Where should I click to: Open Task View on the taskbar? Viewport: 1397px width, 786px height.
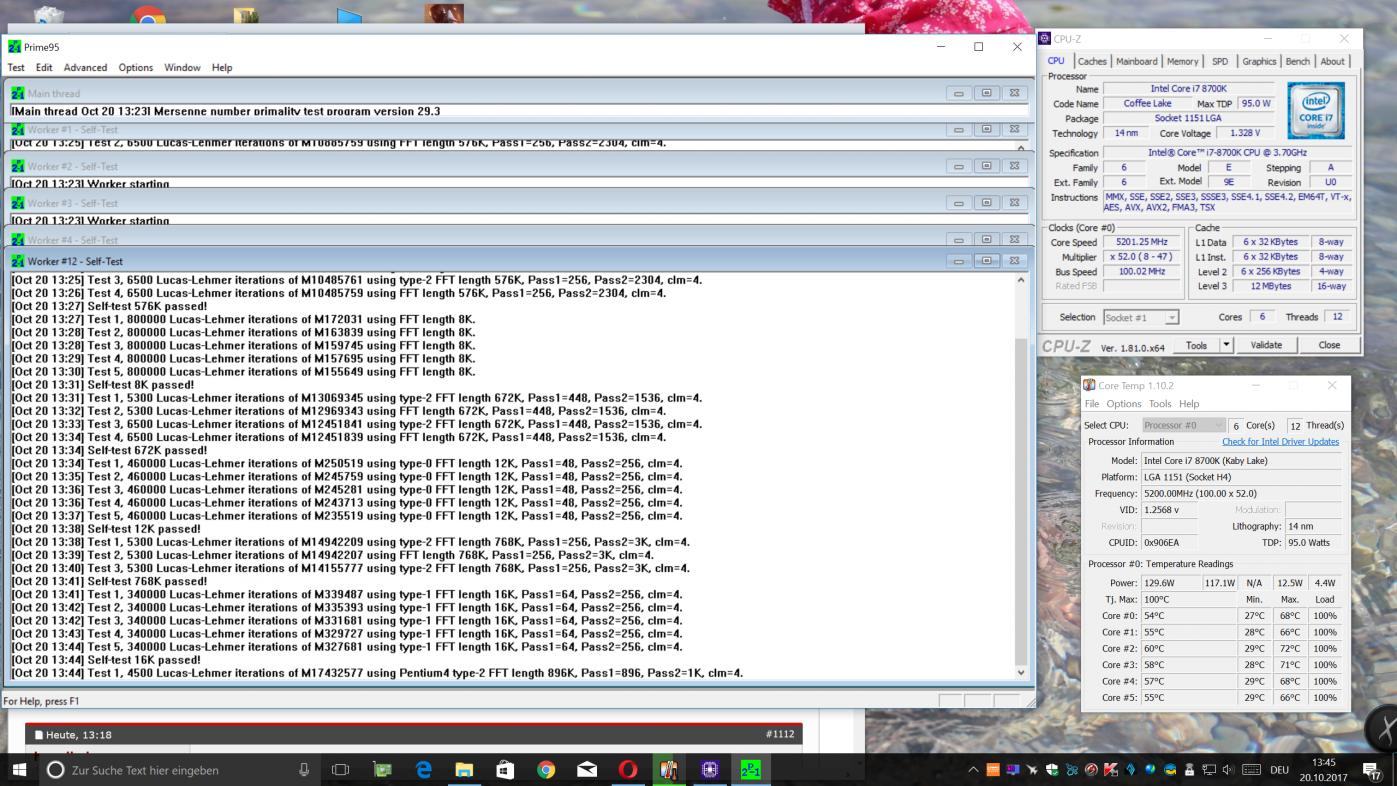click(x=341, y=769)
